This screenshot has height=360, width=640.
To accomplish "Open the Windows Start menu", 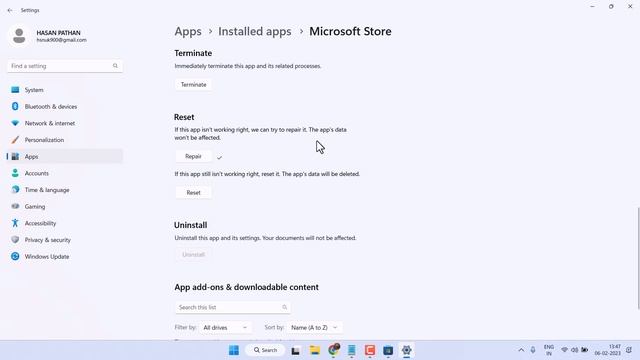I will (234, 350).
